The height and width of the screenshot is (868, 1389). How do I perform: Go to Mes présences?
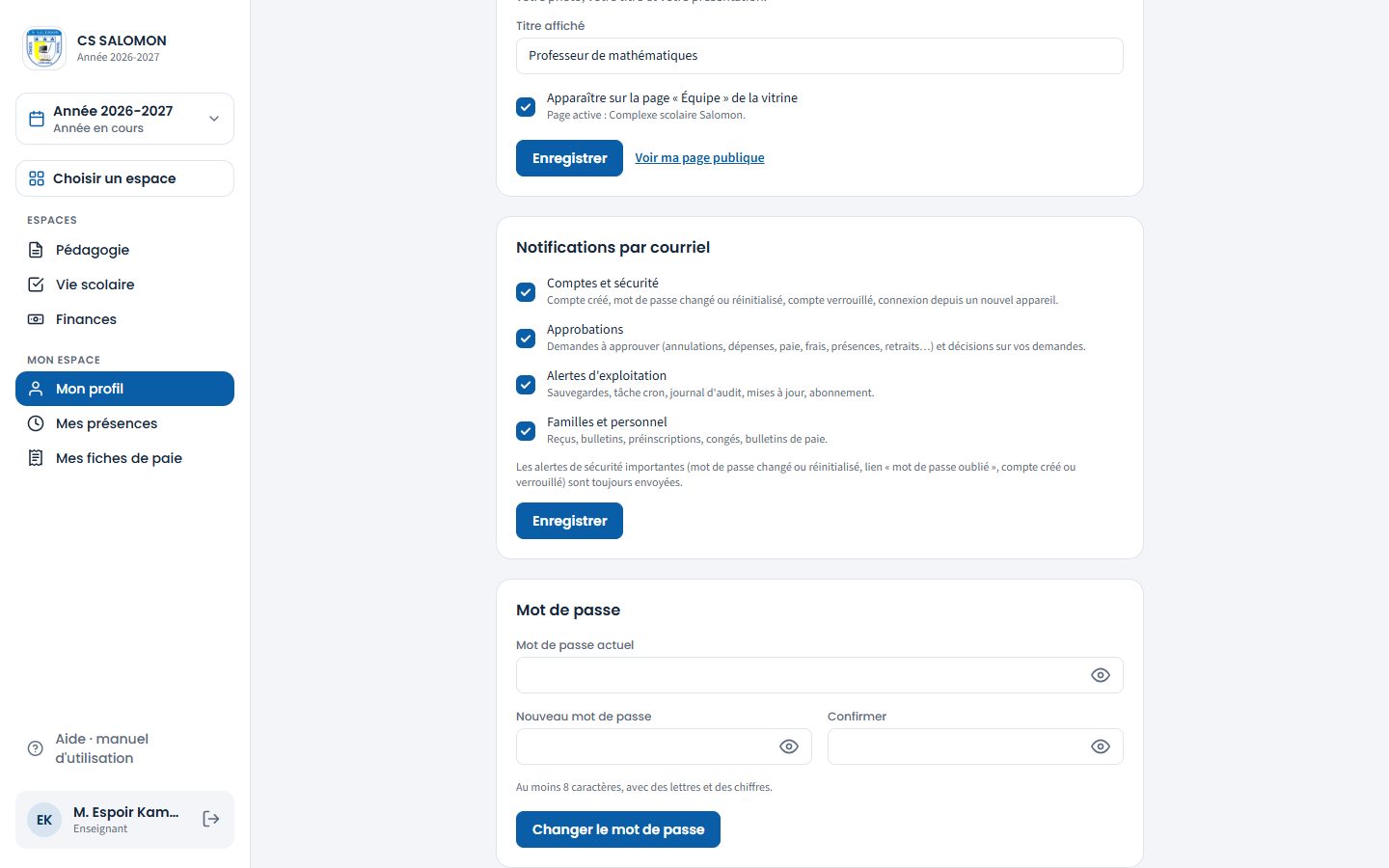pyautogui.click(x=125, y=423)
